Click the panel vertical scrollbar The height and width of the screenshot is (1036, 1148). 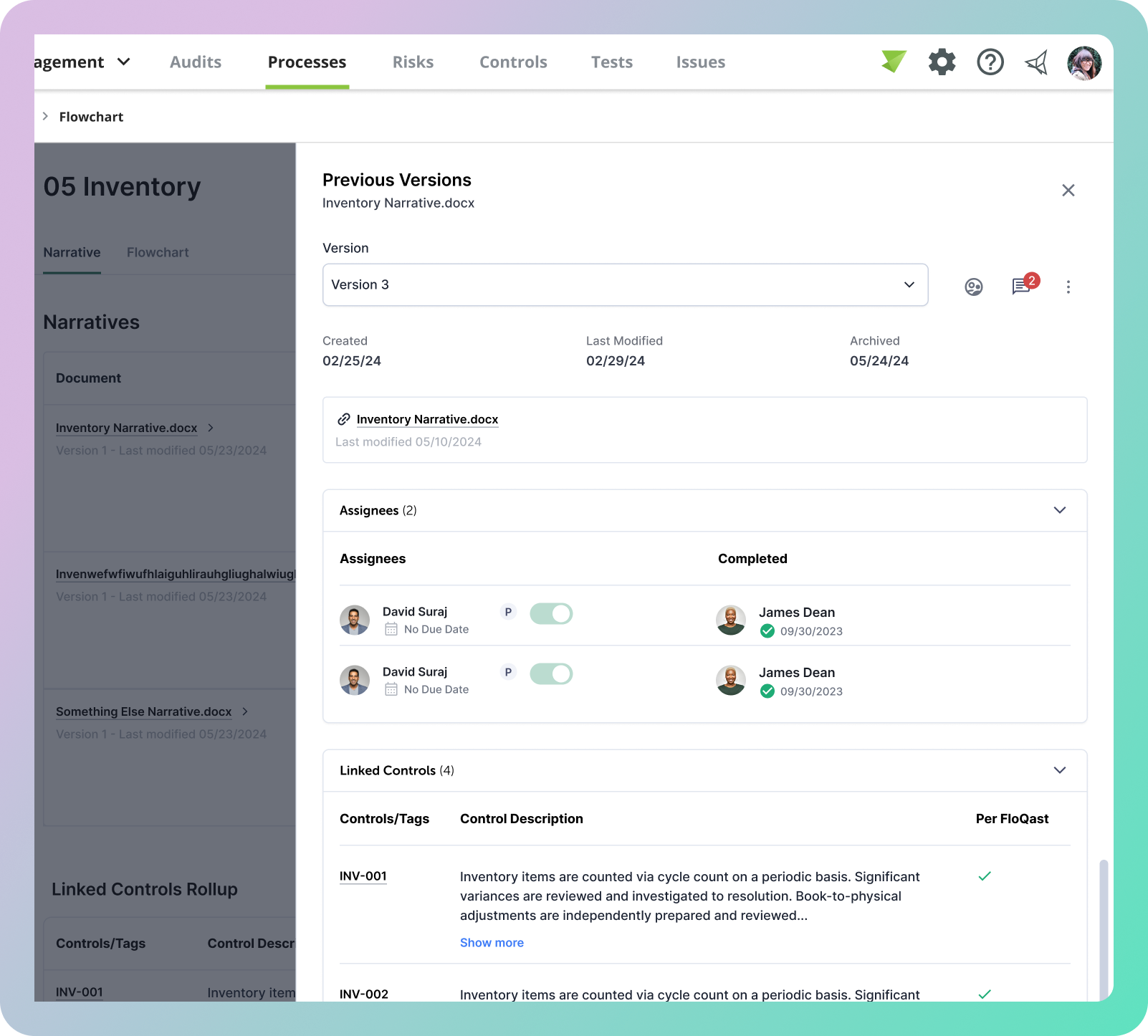(x=1104, y=930)
